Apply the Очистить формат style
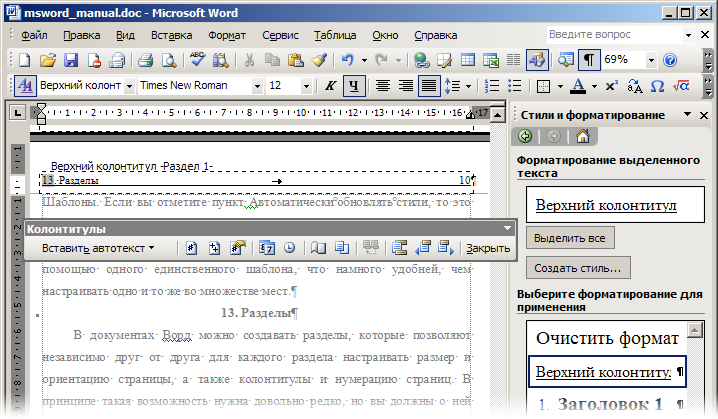The image size is (718, 419). pos(607,338)
